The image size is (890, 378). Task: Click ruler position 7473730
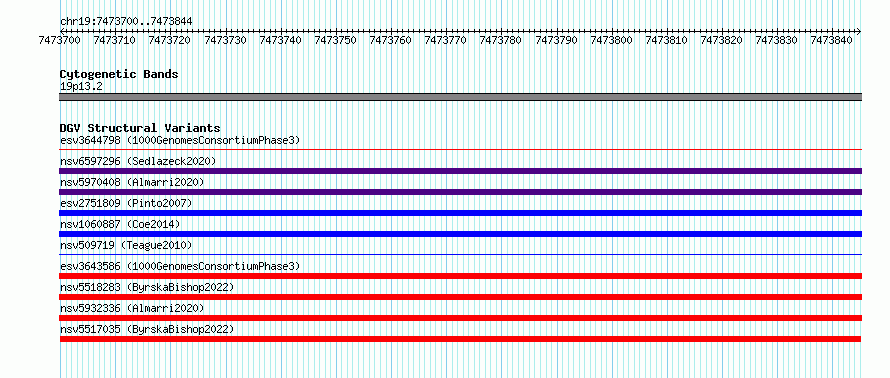click(x=225, y=40)
